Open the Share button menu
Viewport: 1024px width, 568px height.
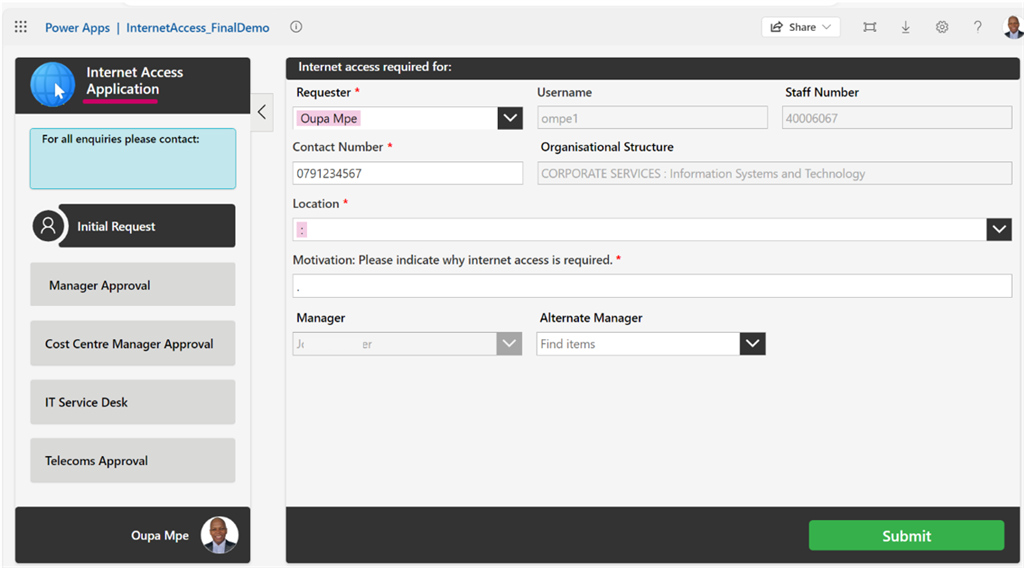801,27
